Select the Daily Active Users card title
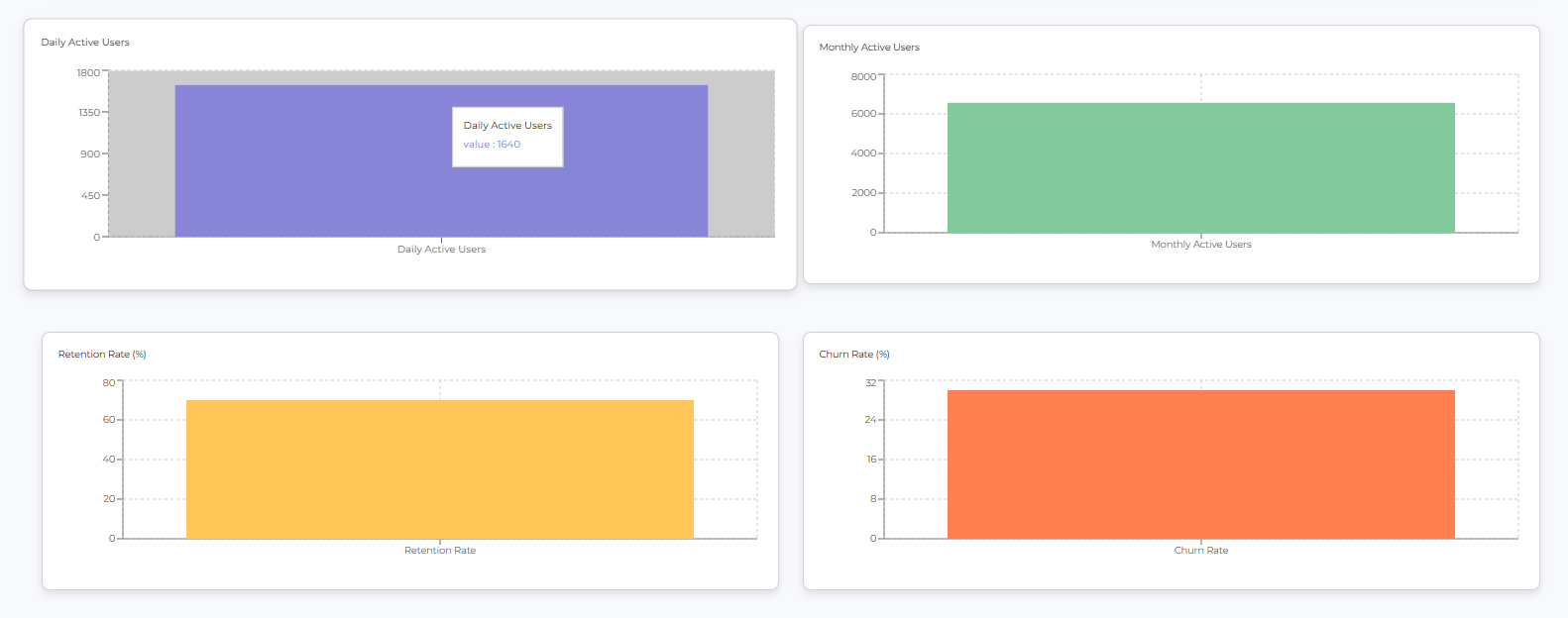 tap(85, 43)
